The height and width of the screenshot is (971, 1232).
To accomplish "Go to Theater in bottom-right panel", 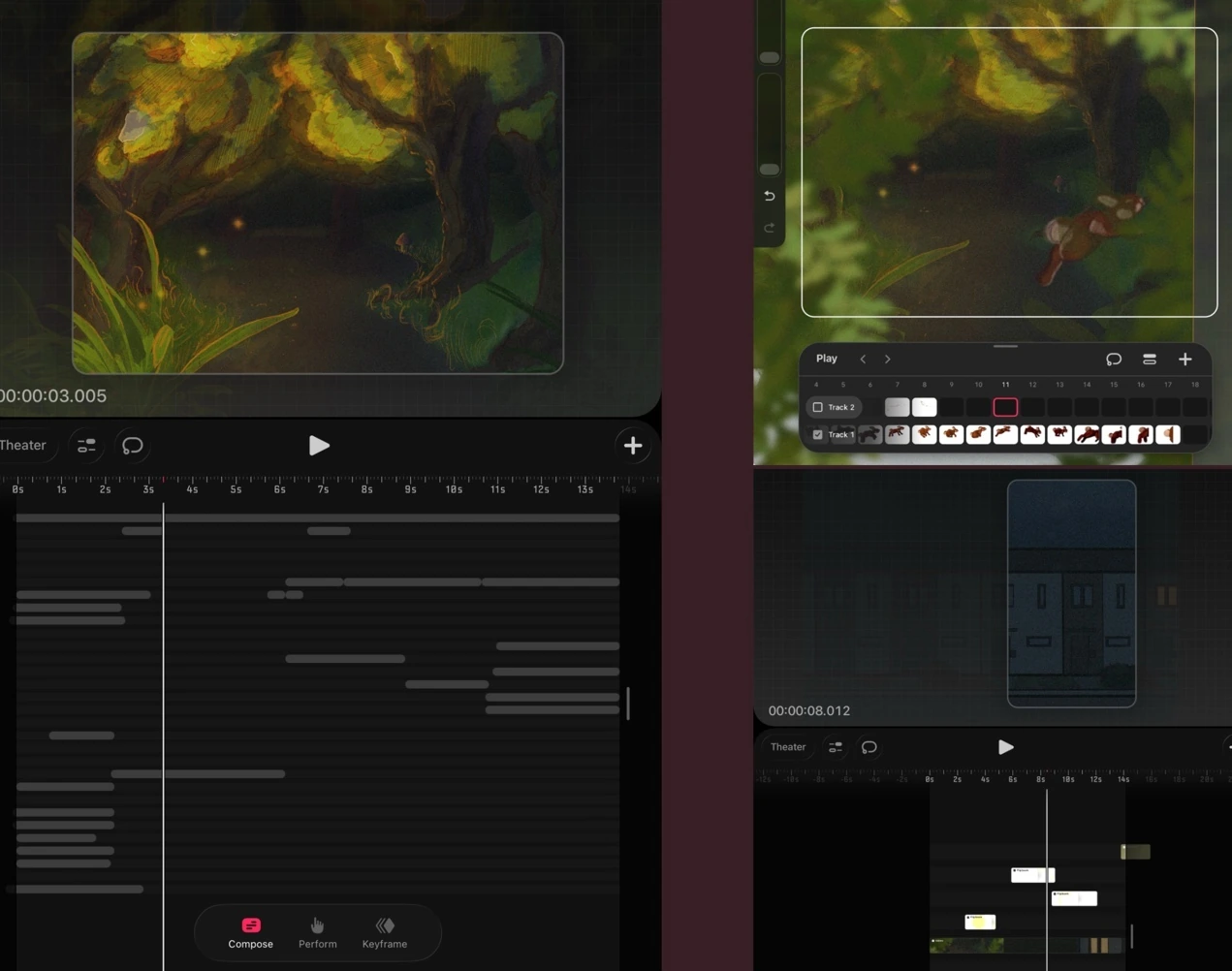I will [788, 747].
